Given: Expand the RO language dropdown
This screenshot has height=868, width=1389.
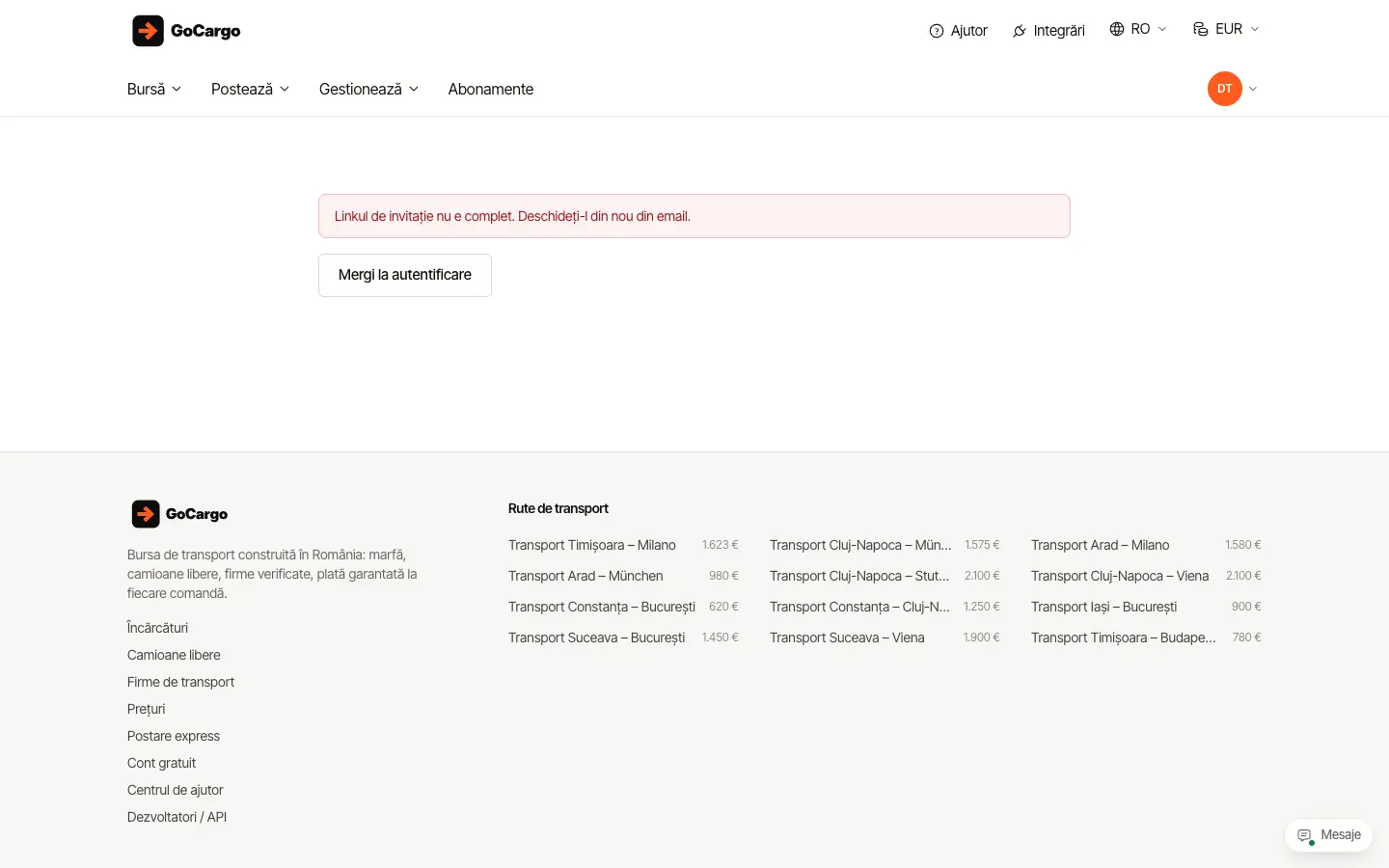Looking at the screenshot, I should click(x=1138, y=29).
